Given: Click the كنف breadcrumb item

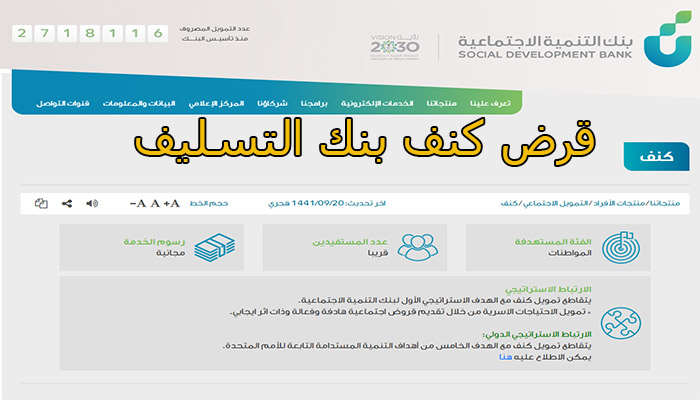Looking at the screenshot, I should pos(509,203).
